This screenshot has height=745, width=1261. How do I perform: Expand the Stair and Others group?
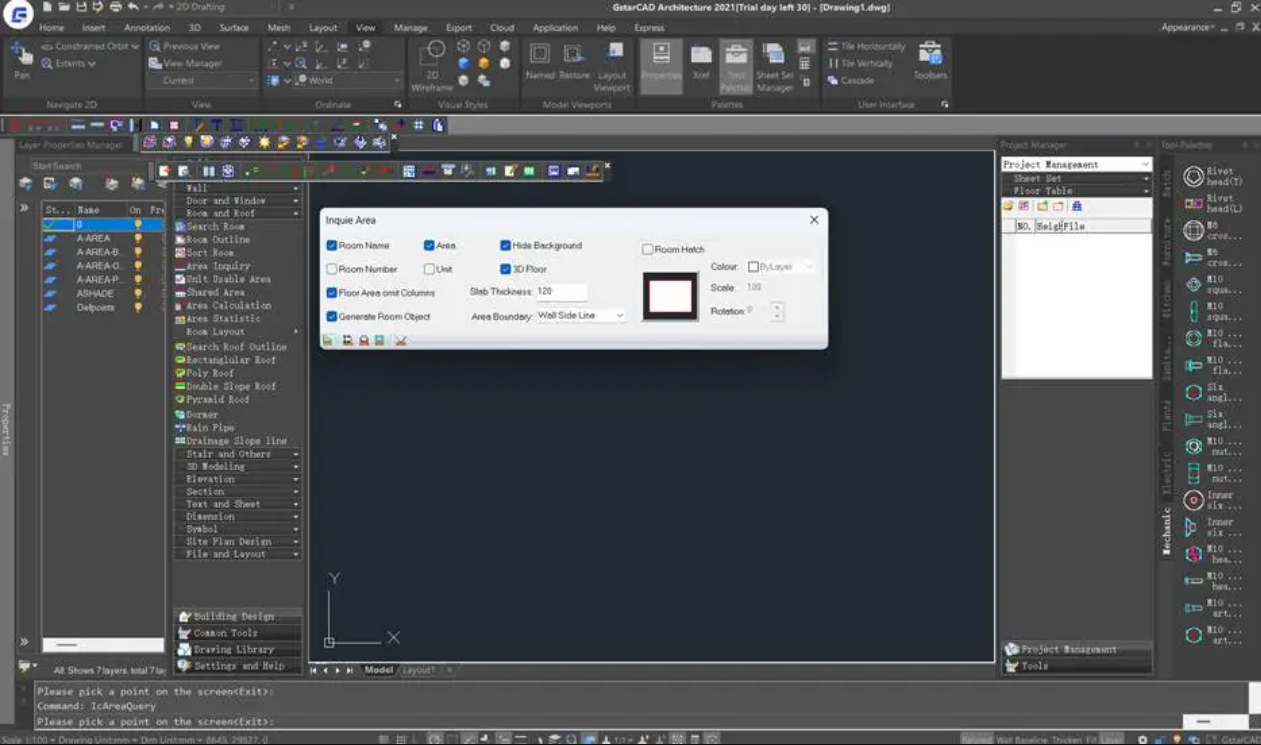pyautogui.click(x=238, y=454)
